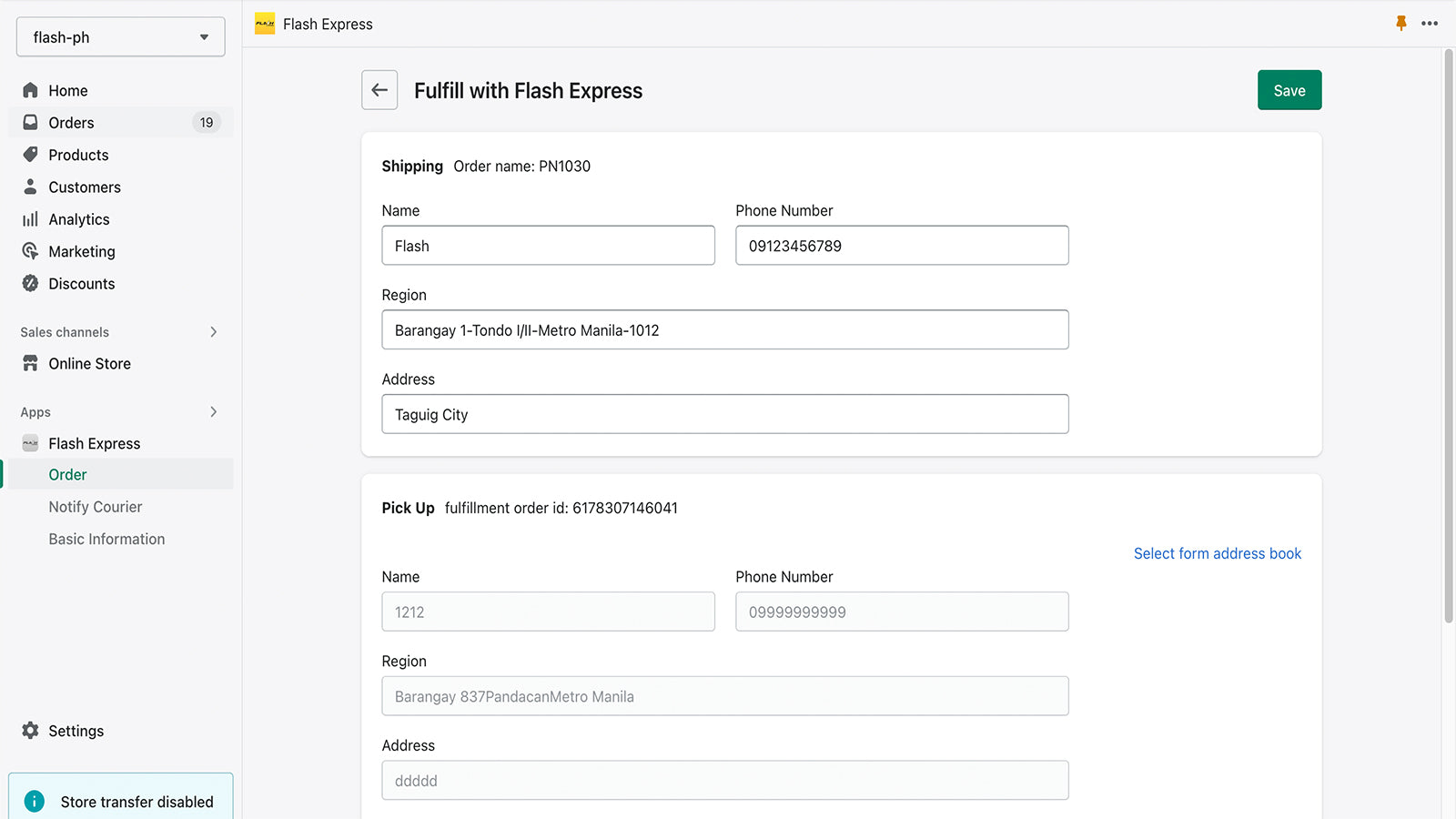1456x819 pixels.
Task: Click the Fulfill with Flash Express heading
Action: pyautogui.click(x=528, y=91)
